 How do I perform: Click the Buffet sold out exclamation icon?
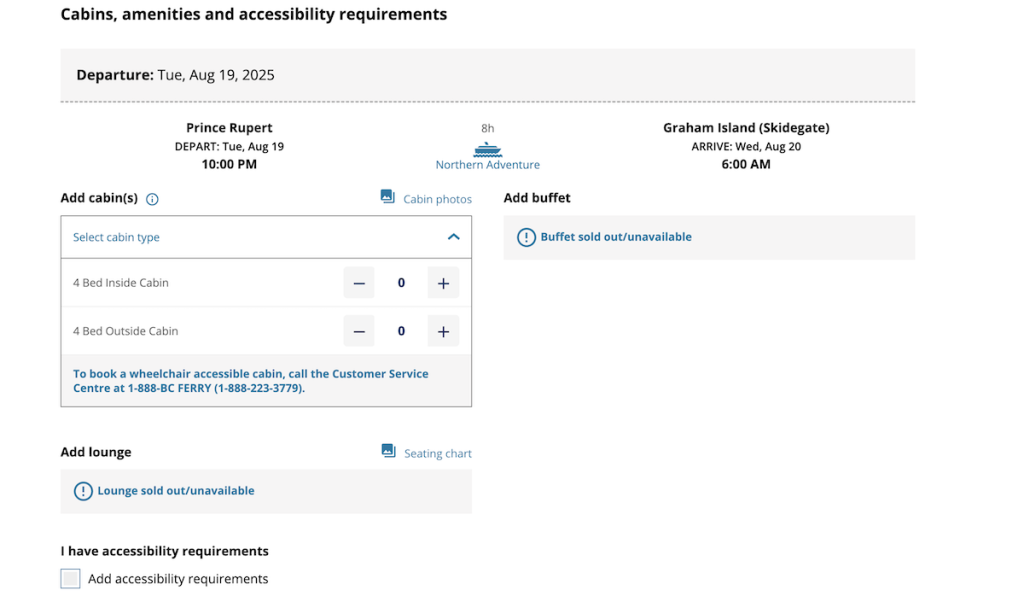tap(526, 237)
